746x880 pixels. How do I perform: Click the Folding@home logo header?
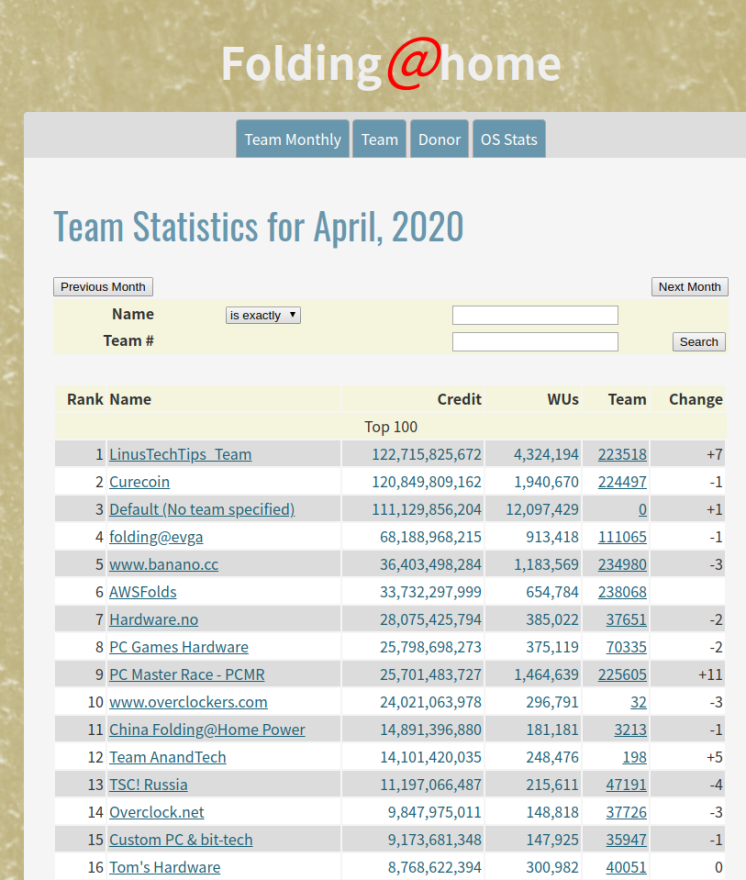391,65
